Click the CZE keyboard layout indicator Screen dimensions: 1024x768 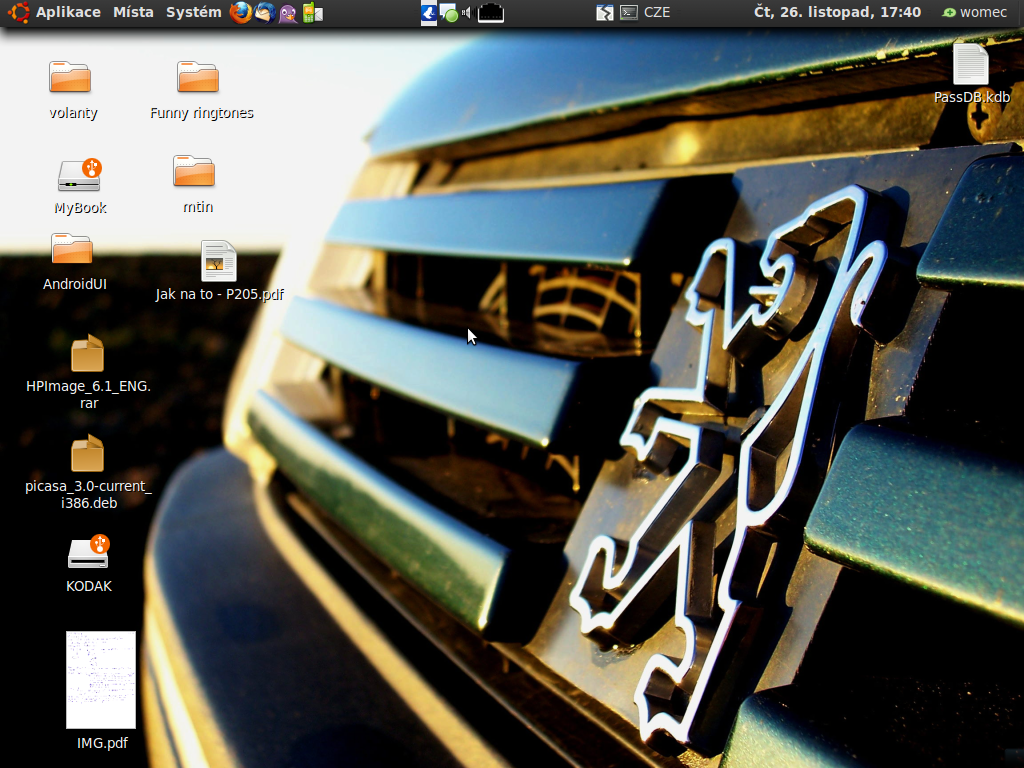pos(657,13)
